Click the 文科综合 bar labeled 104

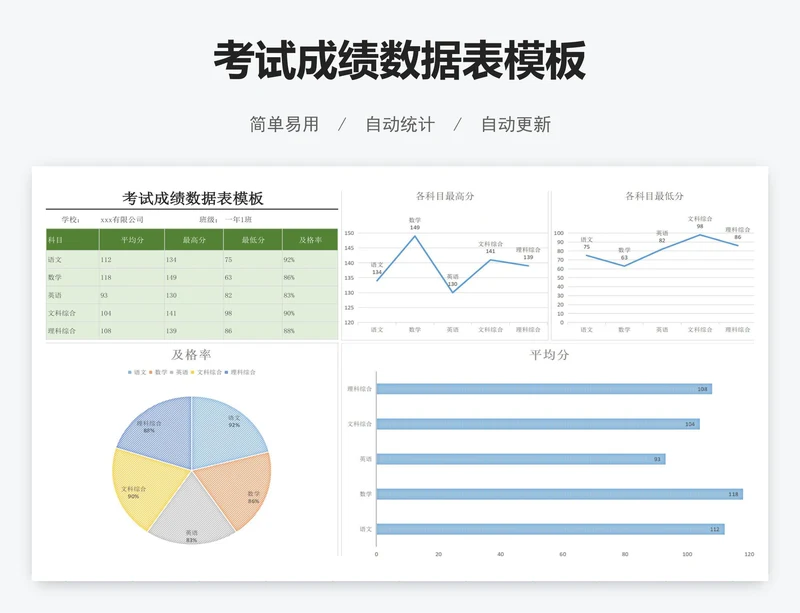pyautogui.click(x=538, y=424)
